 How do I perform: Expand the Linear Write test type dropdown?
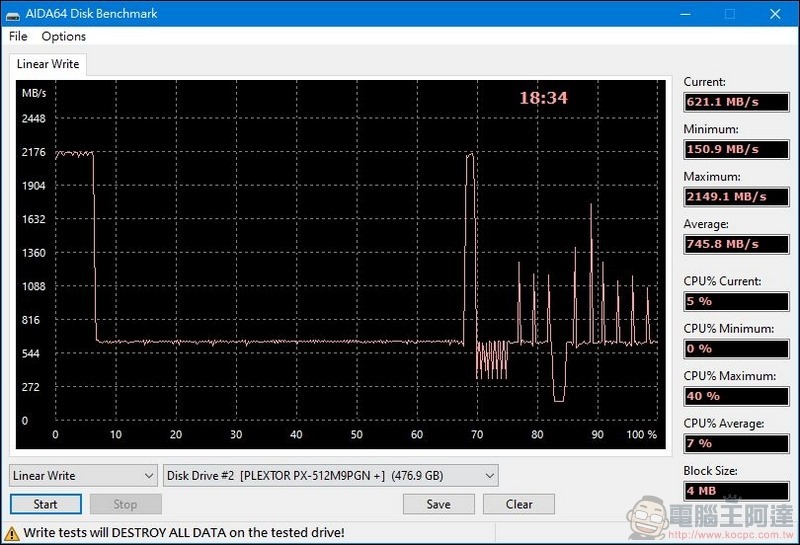[83, 476]
